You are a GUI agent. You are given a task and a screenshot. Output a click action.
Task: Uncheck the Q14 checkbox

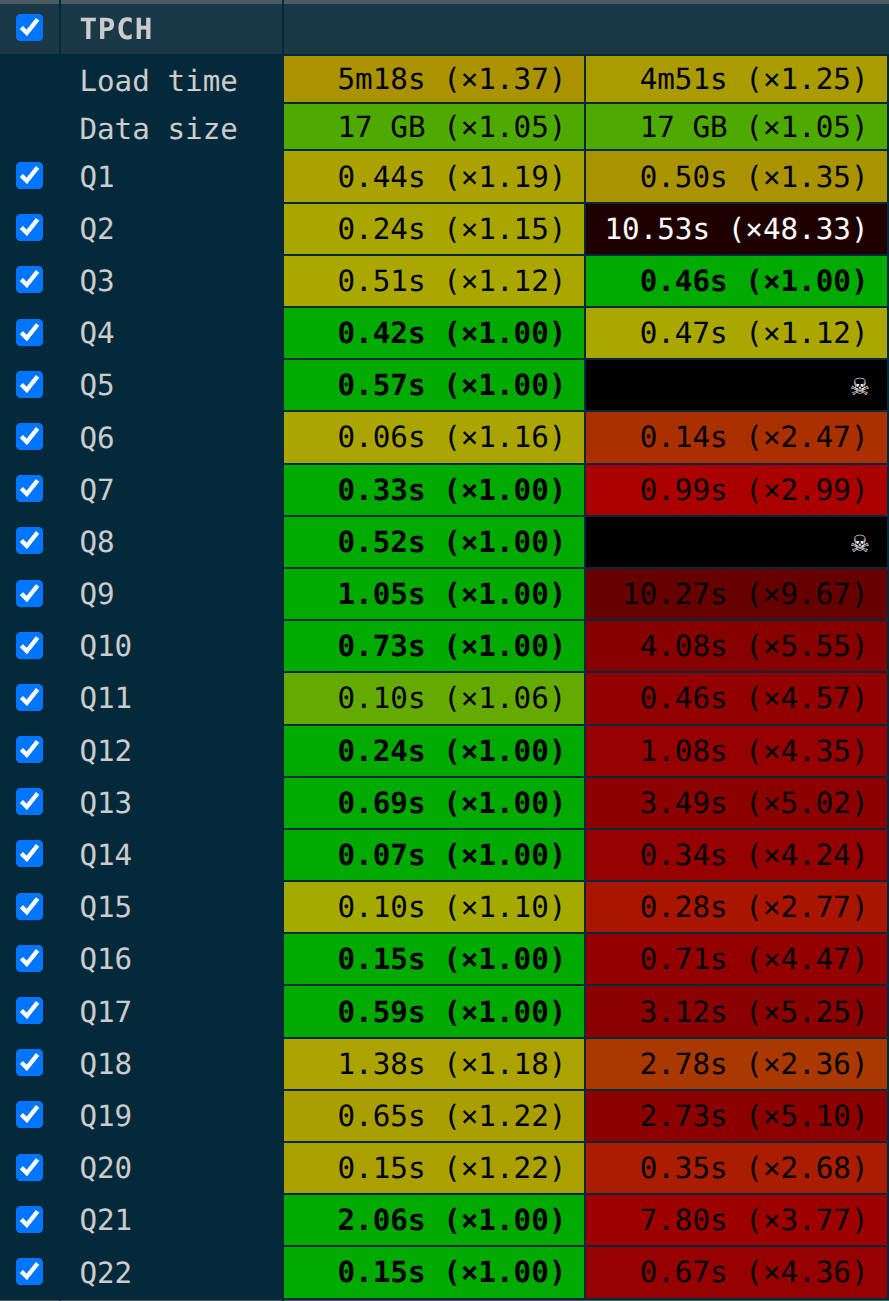(30, 854)
